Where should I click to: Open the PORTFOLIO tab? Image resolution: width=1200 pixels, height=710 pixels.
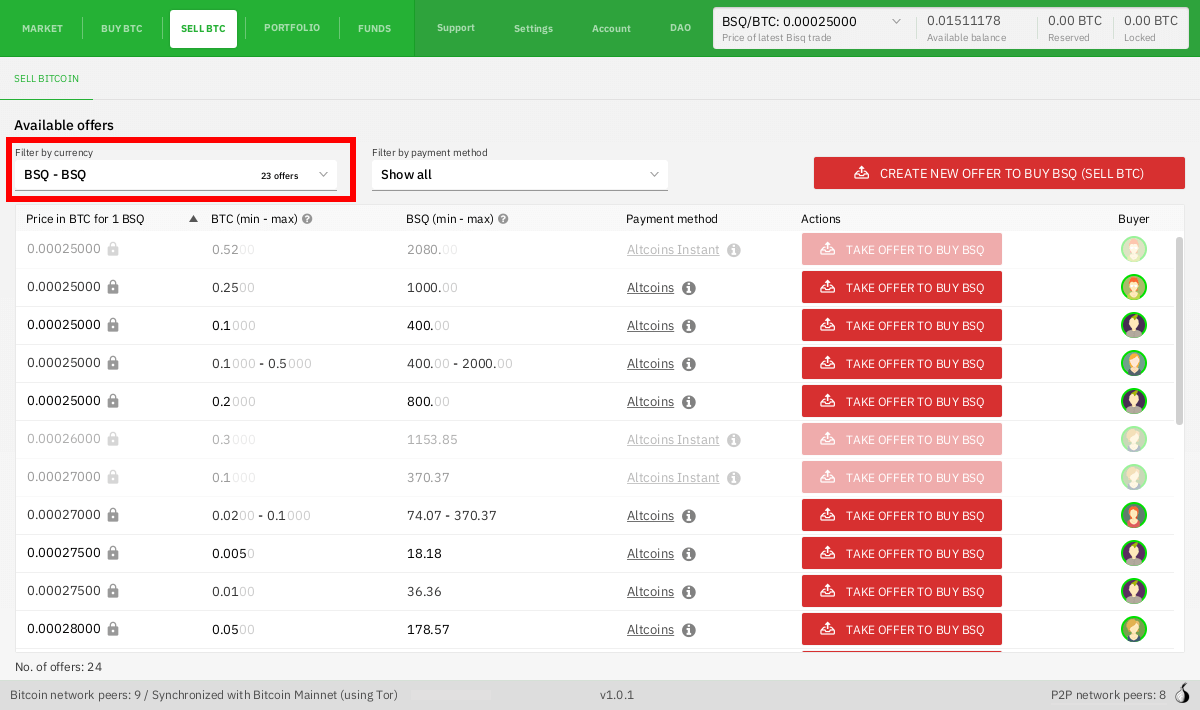tap(292, 28)
